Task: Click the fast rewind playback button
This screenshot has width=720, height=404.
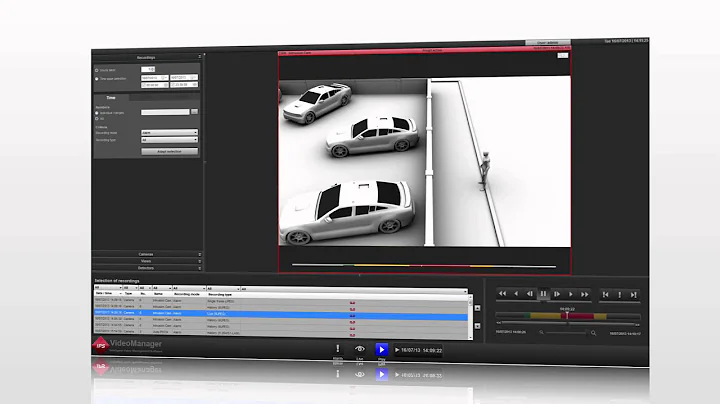Action: click(502, 294)
